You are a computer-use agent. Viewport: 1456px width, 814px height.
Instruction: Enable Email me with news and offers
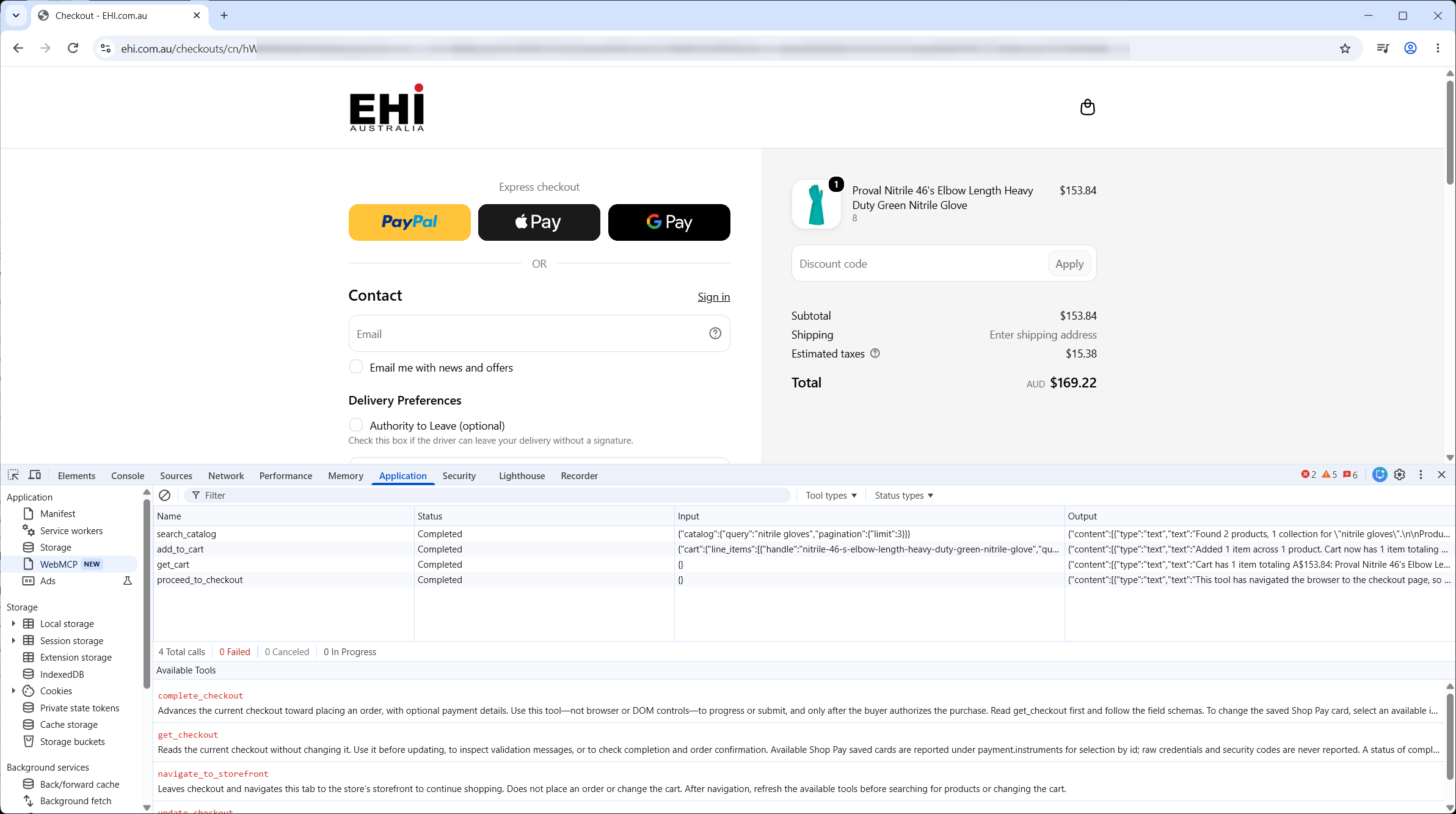pos(355,367)
